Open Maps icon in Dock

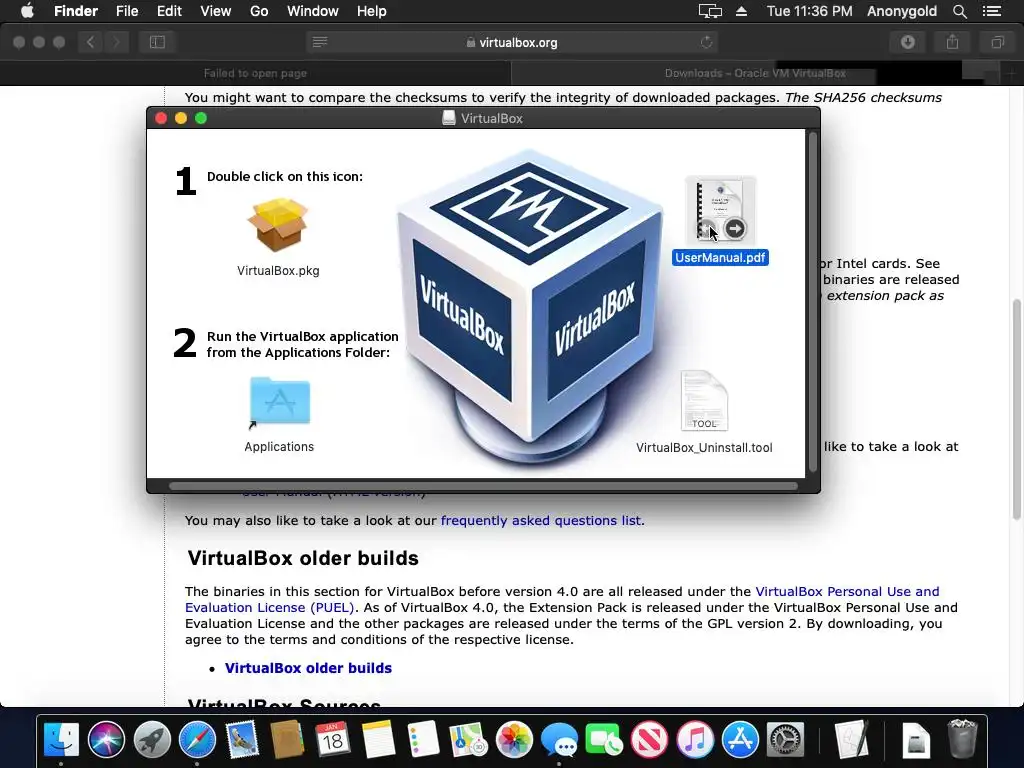tap(468, 740)
